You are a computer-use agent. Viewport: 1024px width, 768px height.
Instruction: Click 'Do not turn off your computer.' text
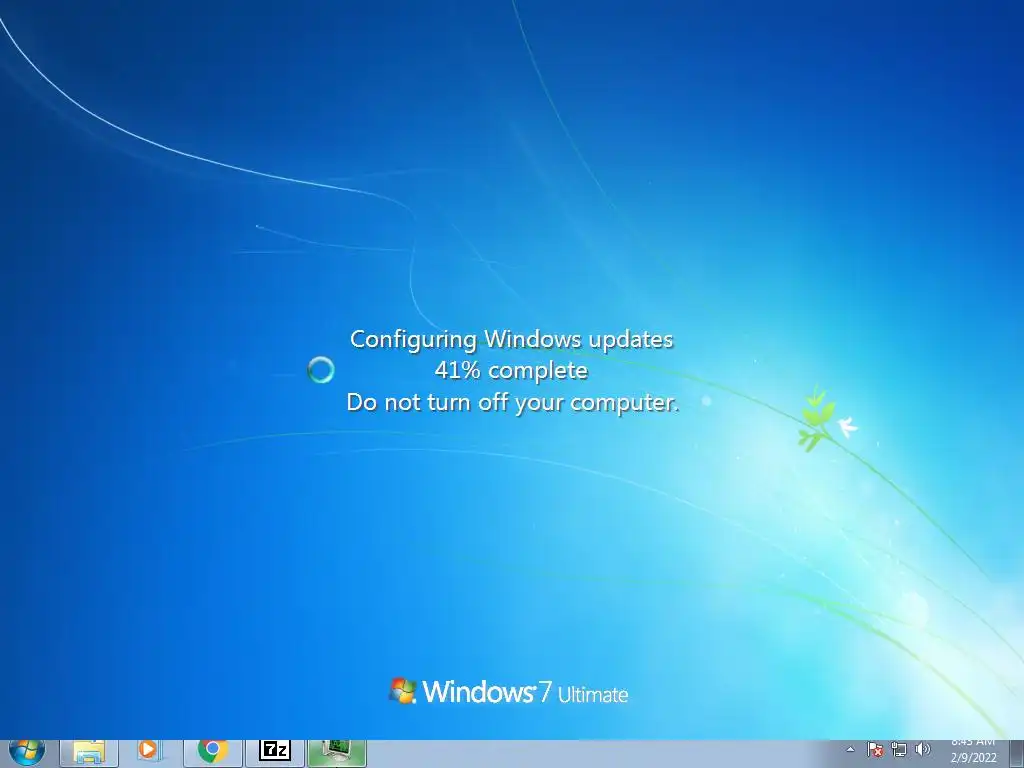[x=513, y=402]
